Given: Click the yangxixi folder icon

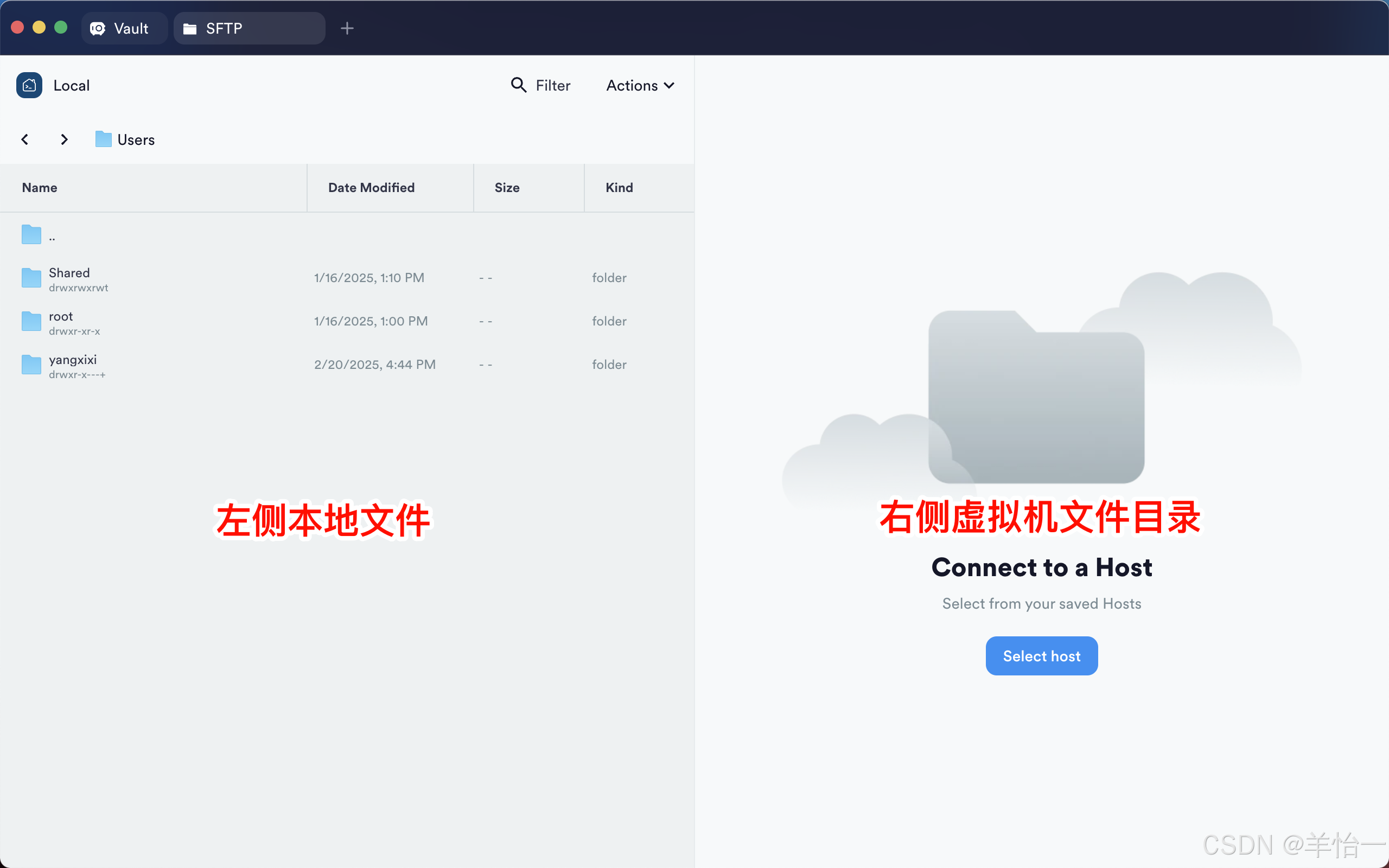Looking at the screenshot, I should (x=31, y=365).
